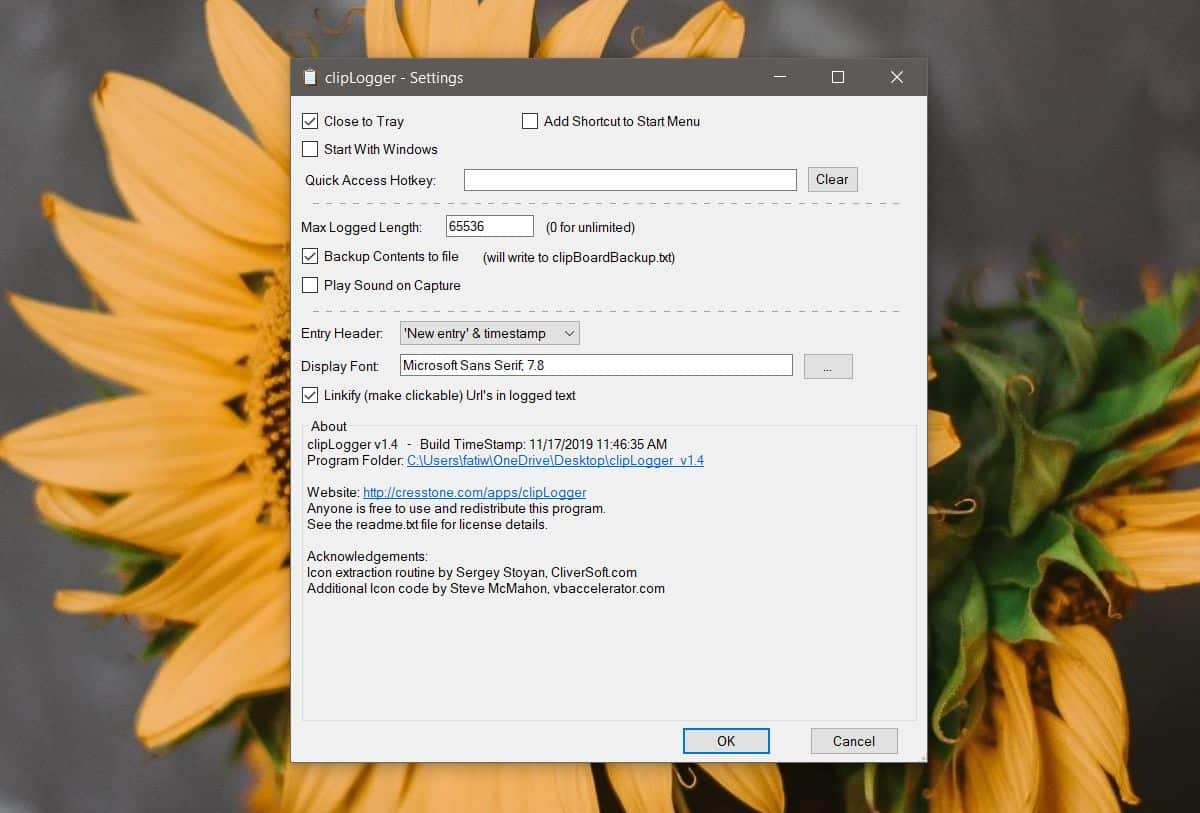Confirm settings with OK button
The image size is (1200, 813).
726,741
